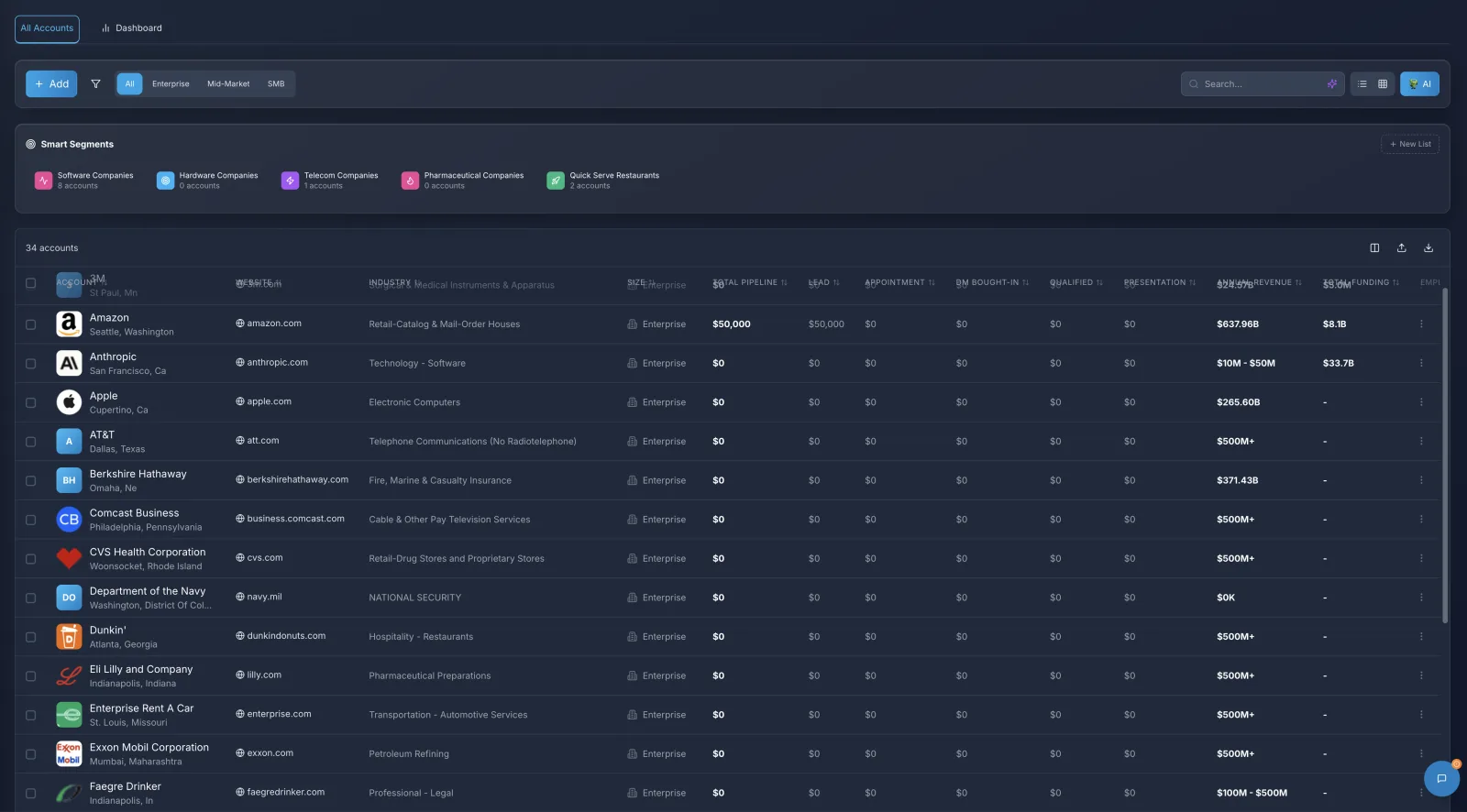Click the Apple logo thumbnail

click(69, 402)
